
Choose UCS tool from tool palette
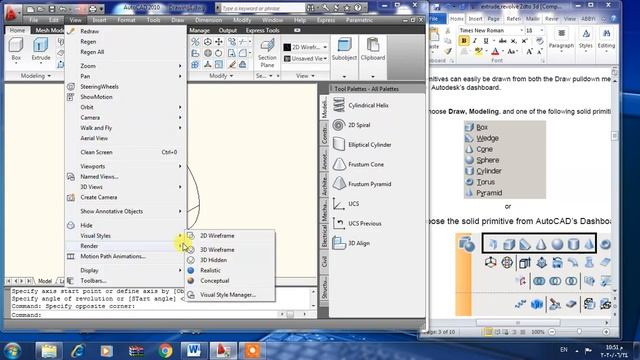pyautogui.click(x=346, y=204)
